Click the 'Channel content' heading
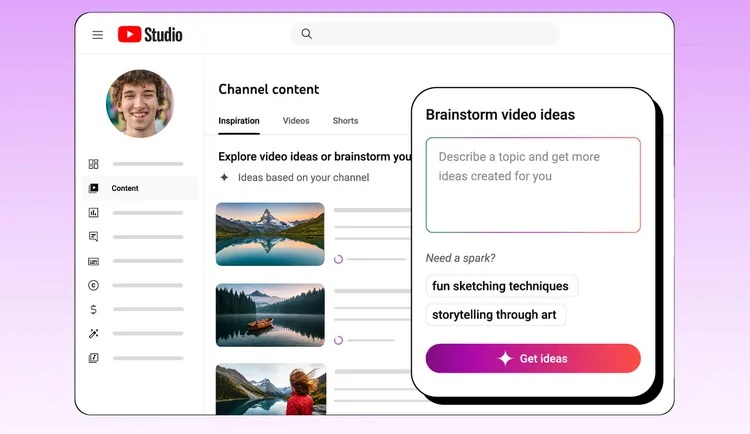Viewport: 750px width, 434px height. click(x=269, y=89)
